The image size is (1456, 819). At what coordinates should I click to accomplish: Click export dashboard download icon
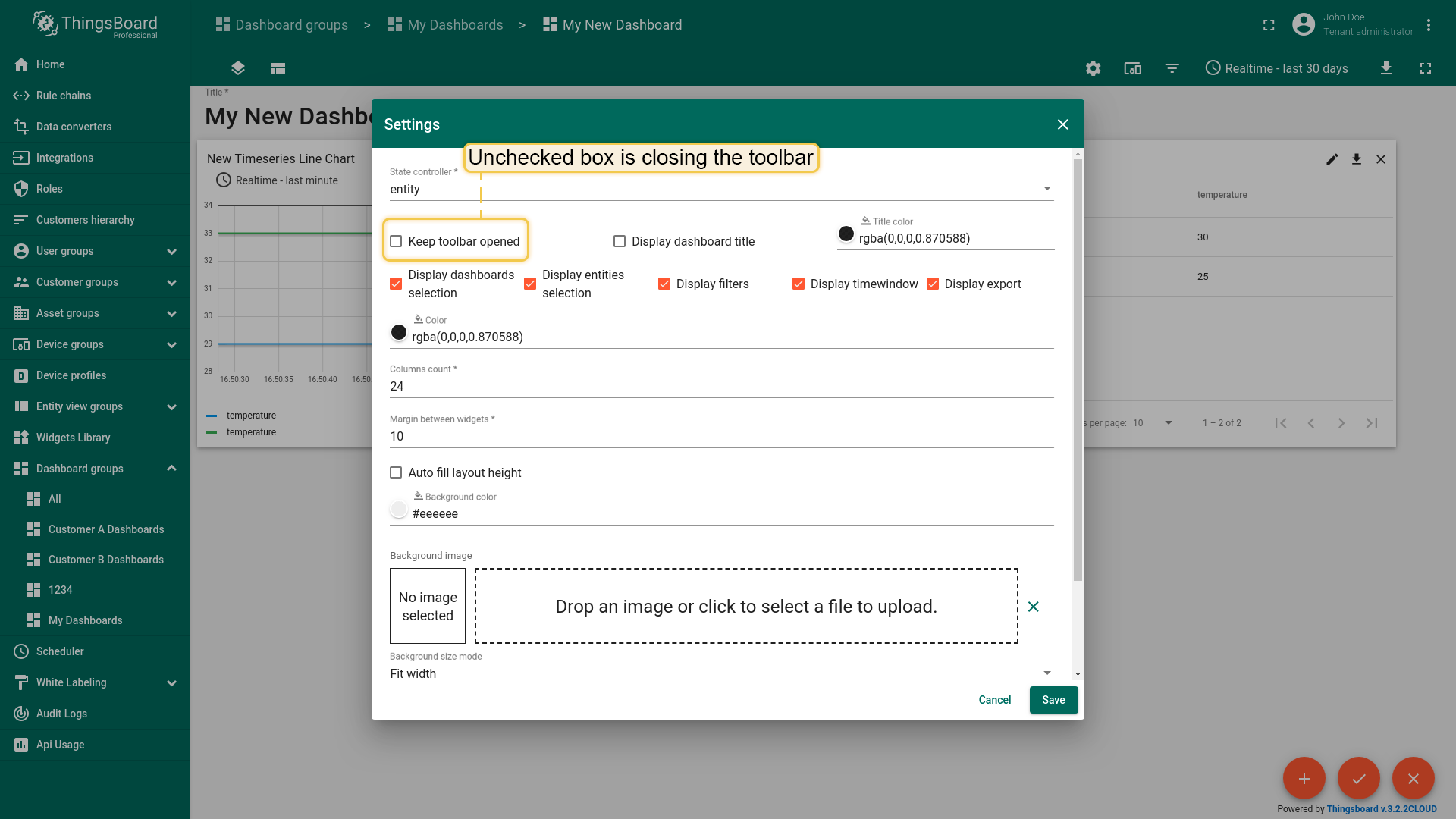tap(1385, 68)
